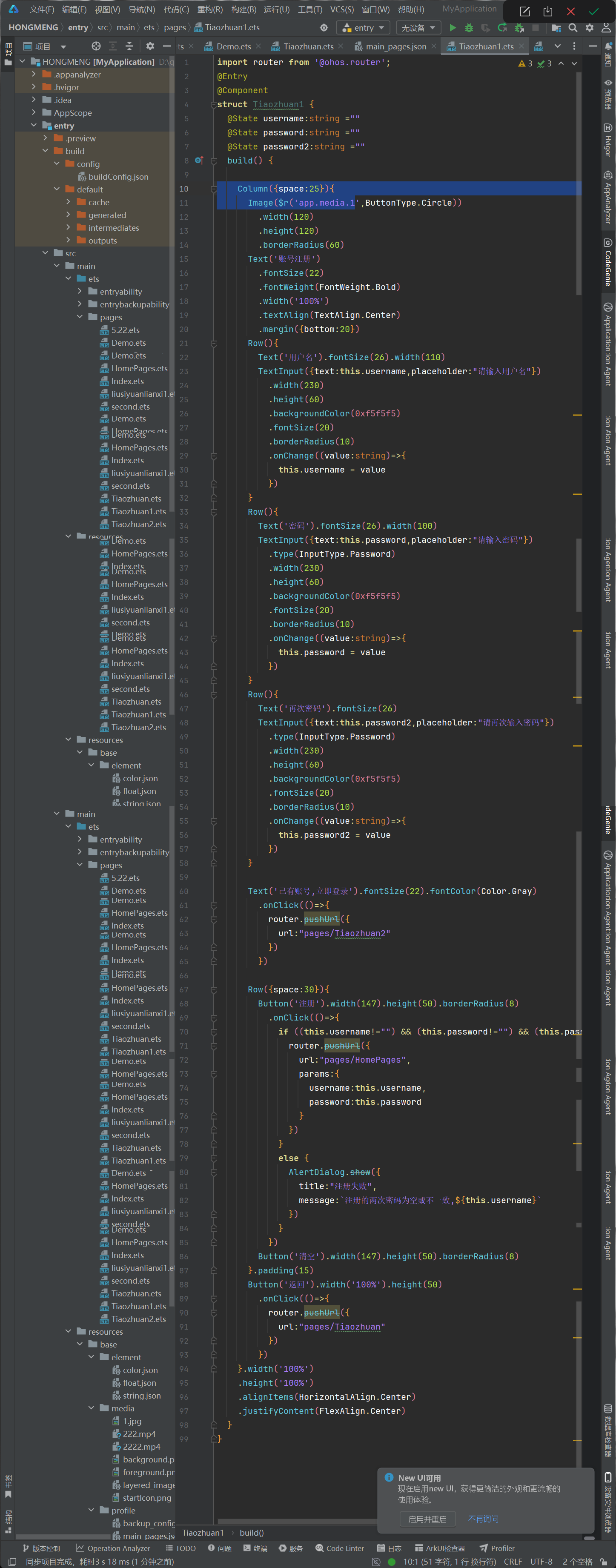Viewport: 616px width, 1568px height.
Task: Open settings gear in the main toolbar
Action: [589, 27]
